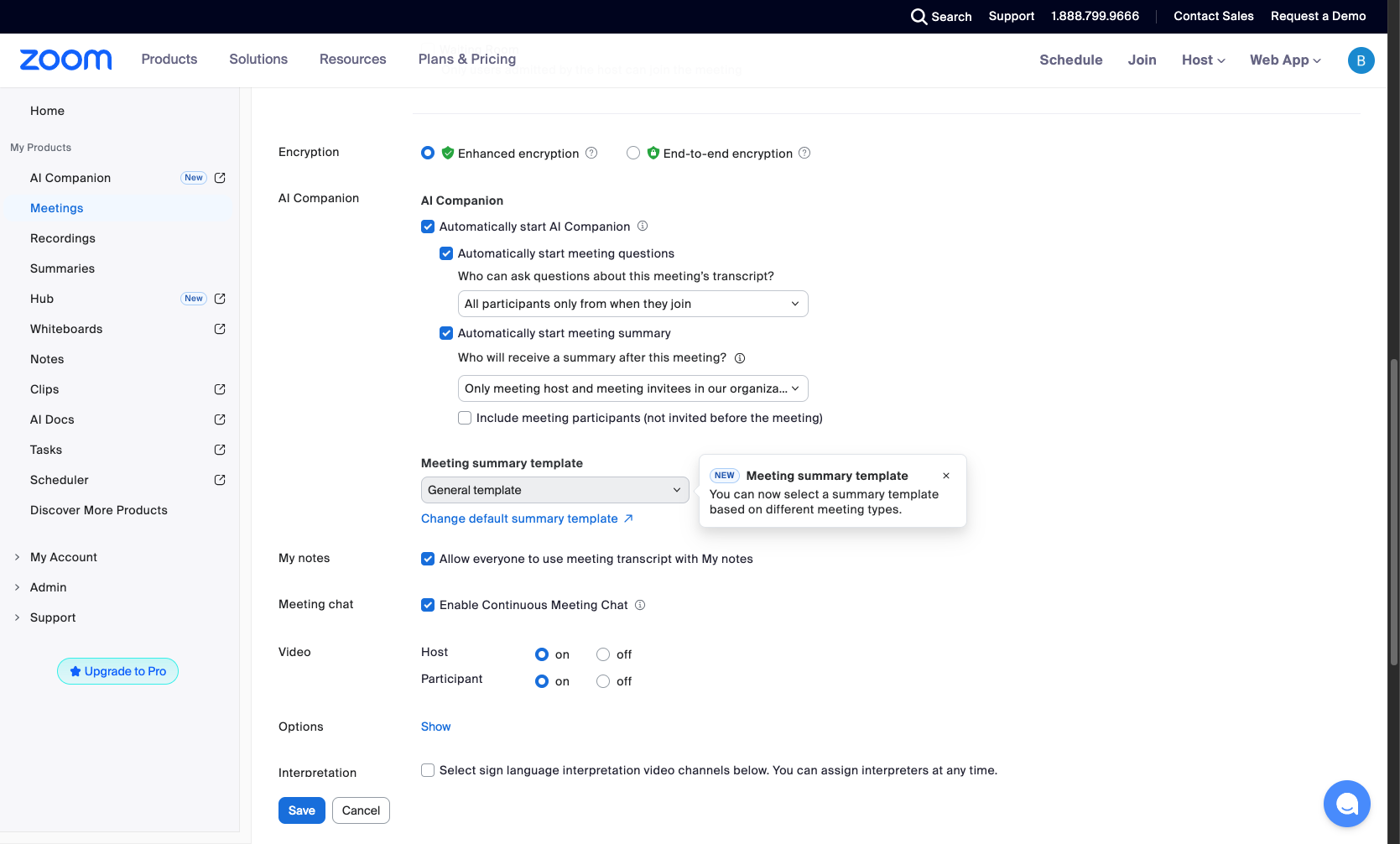Expand Web App menu in header
The height and width of the screenshot is (844, 1400).
pos(1285,60)
